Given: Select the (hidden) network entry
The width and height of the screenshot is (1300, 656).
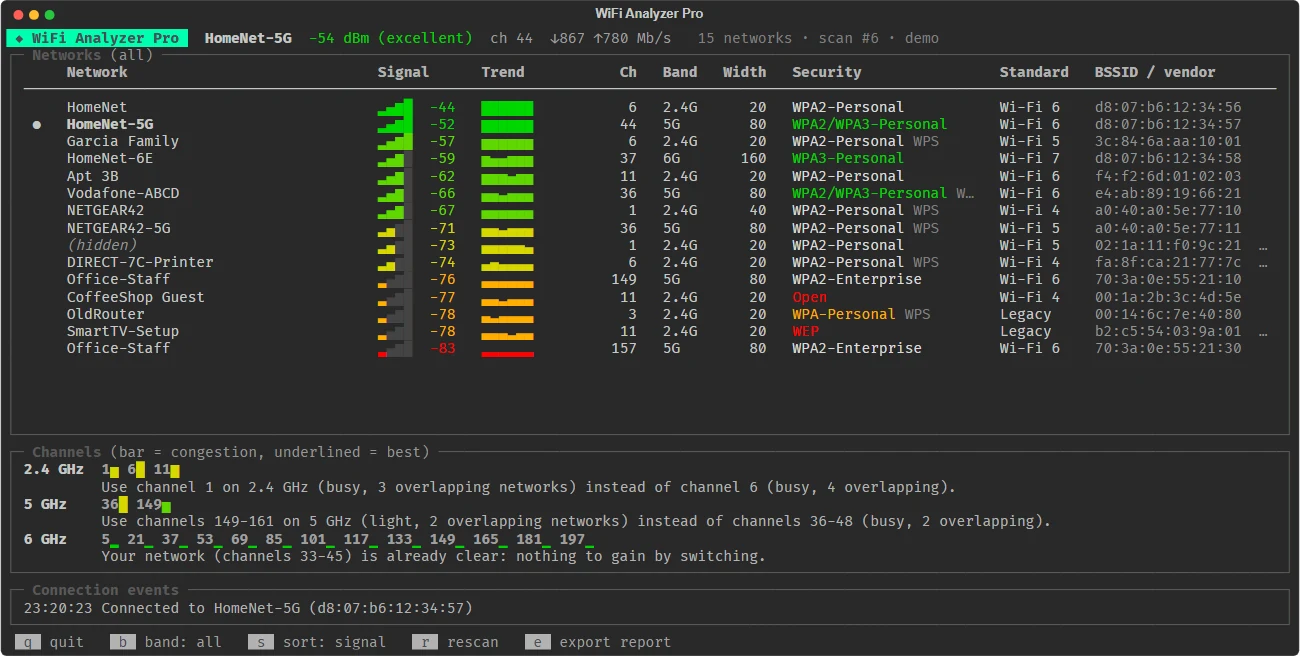Looking at the screenshot, I should pos(101,245).
